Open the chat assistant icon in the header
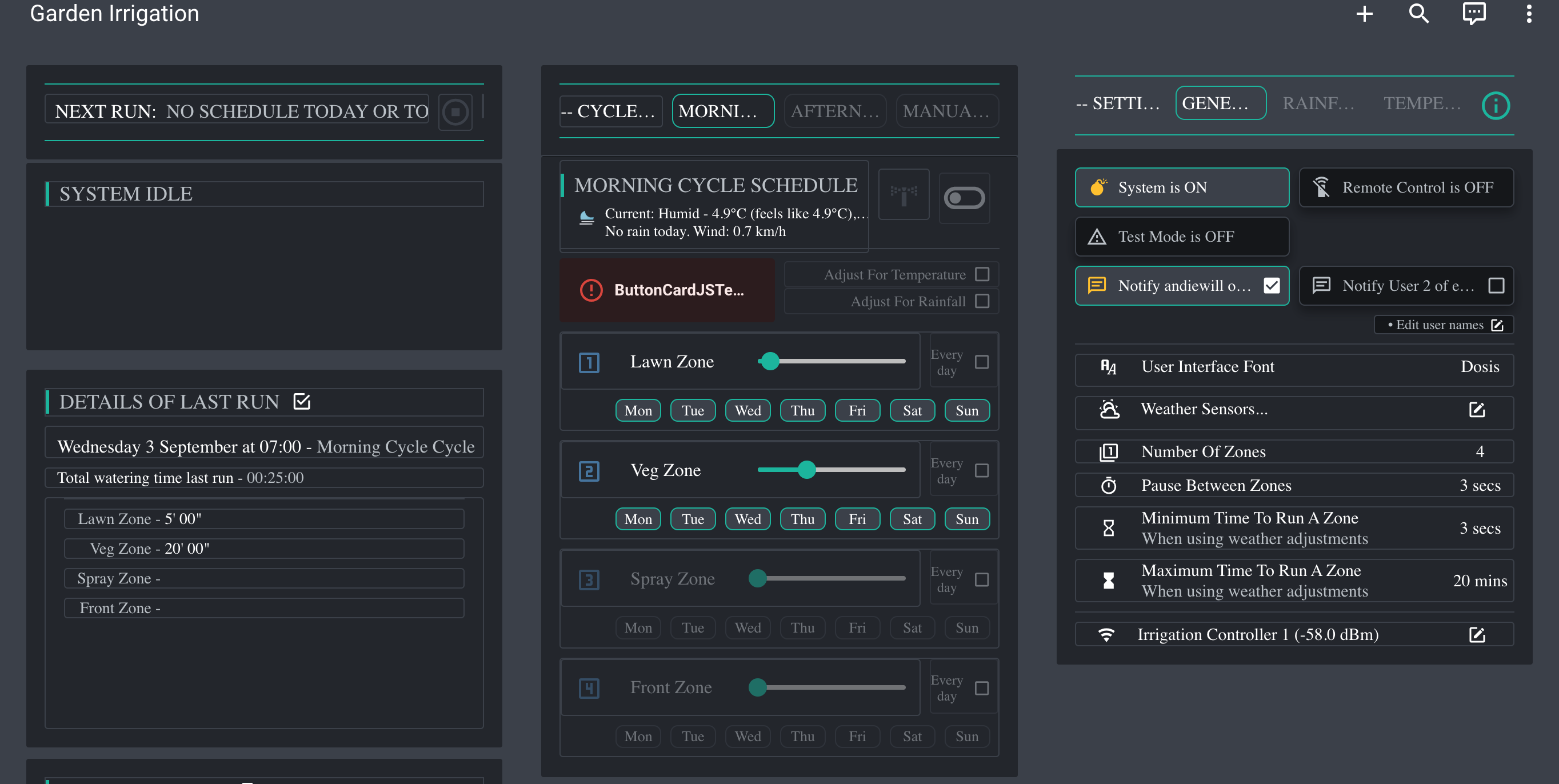The image size is (1559, 784). [1474, 14]
